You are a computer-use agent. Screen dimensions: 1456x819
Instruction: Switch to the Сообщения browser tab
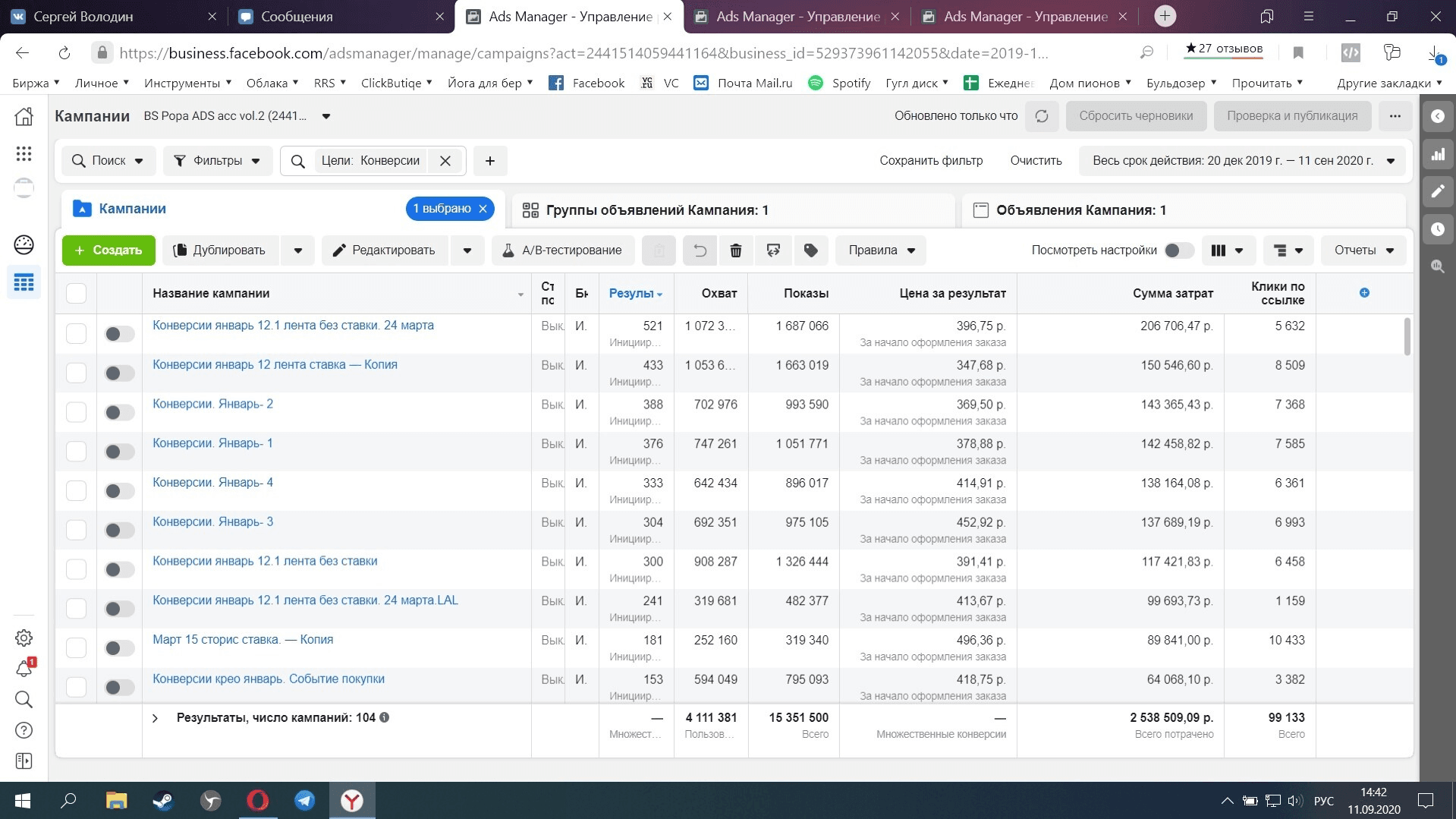pos(340,17)
